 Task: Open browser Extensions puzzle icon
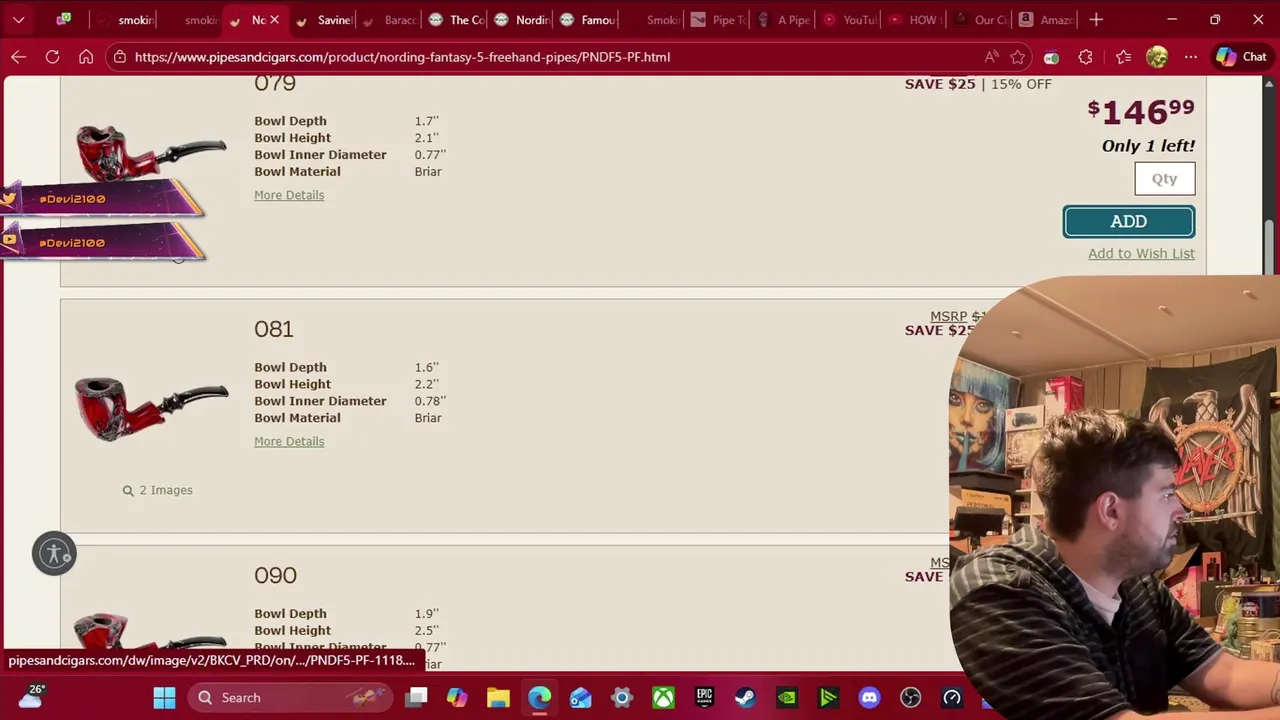(x=1085, y=57)
